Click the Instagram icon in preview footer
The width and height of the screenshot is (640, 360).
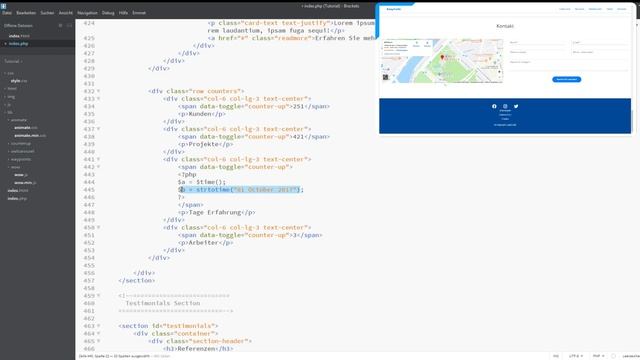(x=505, y=106)
